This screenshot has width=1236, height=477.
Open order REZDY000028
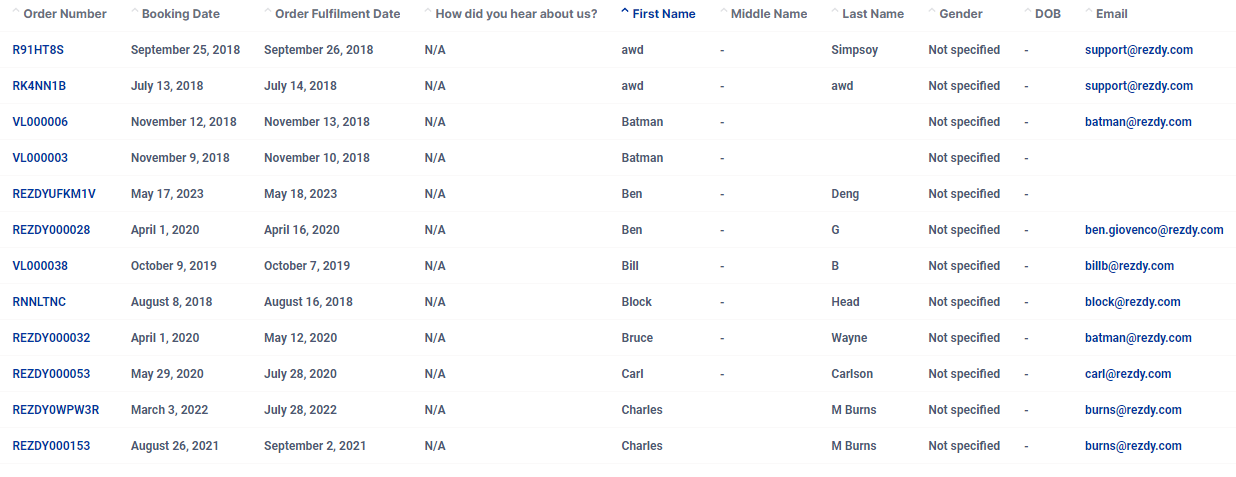coord(51,230)
